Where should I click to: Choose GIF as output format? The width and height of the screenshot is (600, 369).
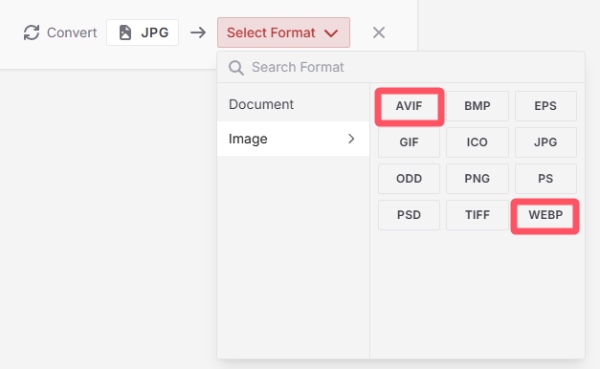click(x=409, y=142)
